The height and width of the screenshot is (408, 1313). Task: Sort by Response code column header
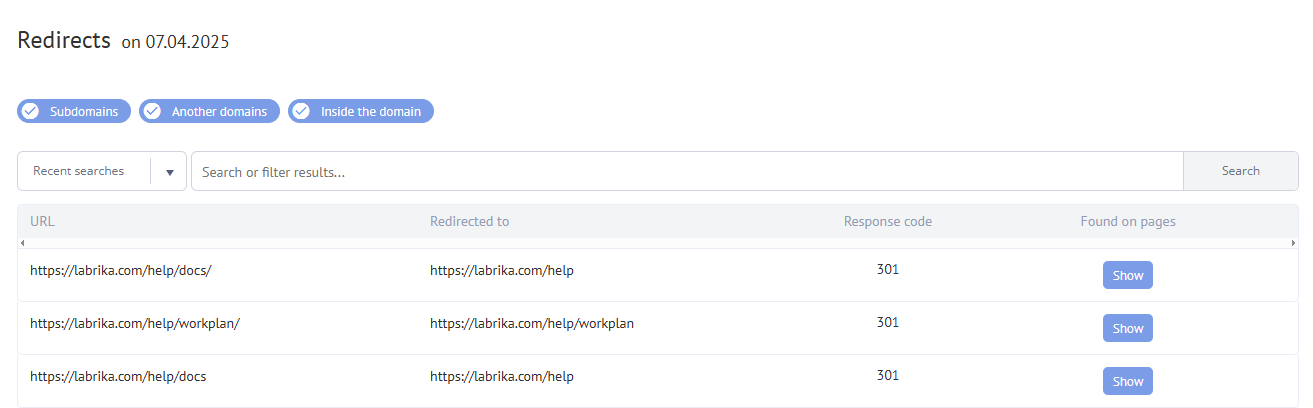tap(887, 221)
